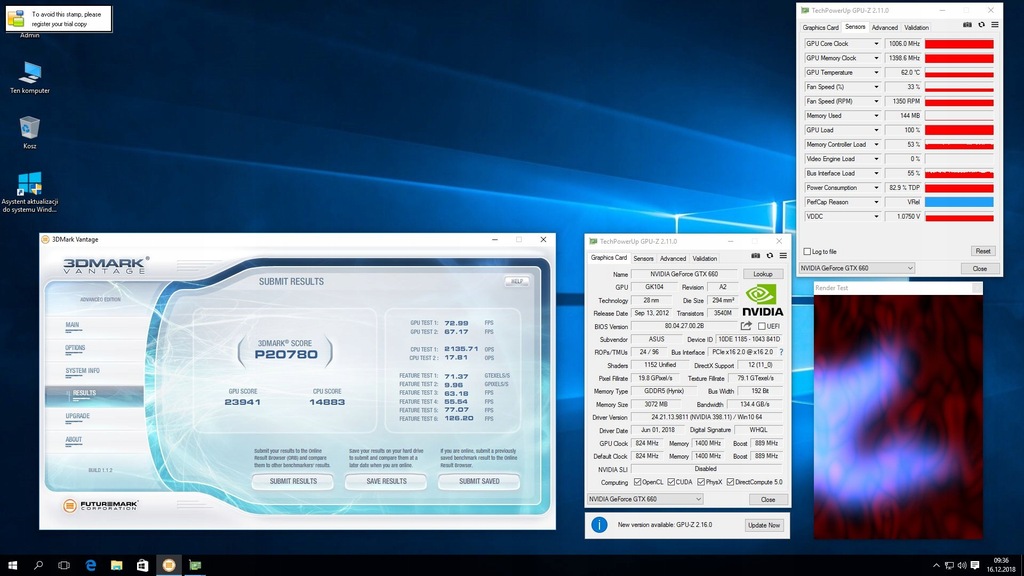This screenshot has width=1024, height=576.
Task: Toggle UEFI checkbox in GPU-Z
Action: (x=761, y=326)
